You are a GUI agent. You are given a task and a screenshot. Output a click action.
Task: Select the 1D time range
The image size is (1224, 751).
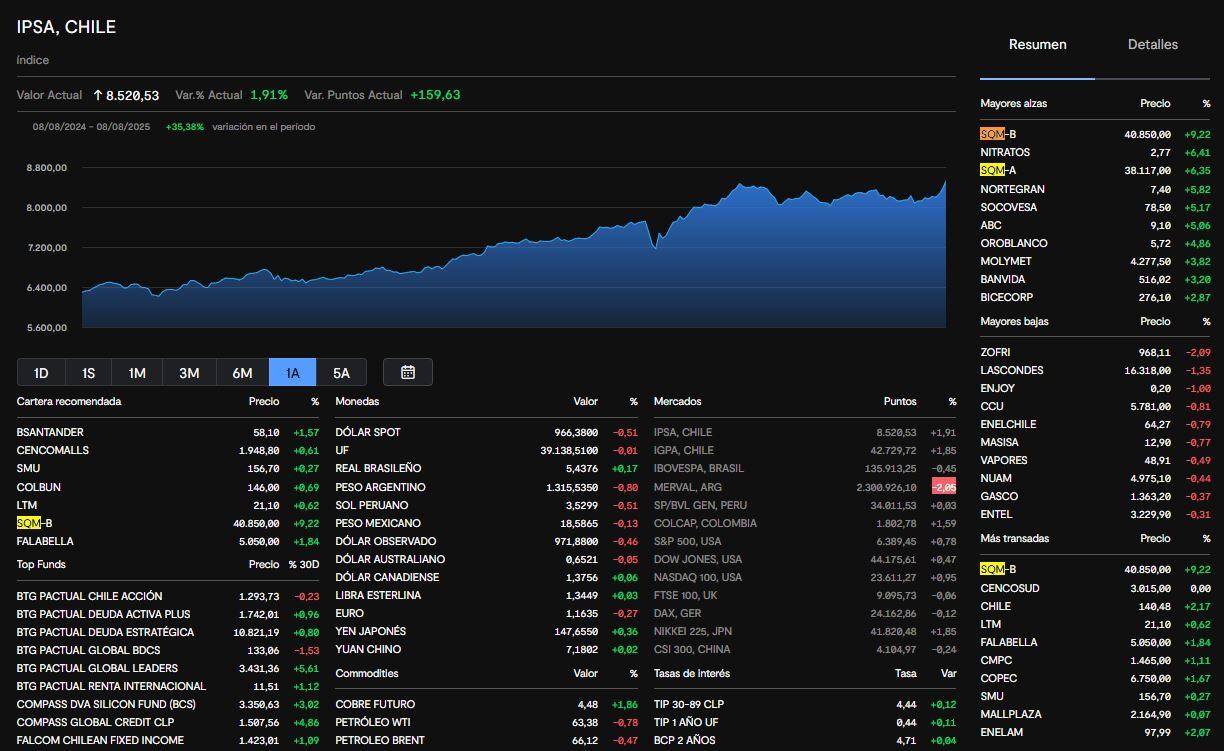pyautogui.click(x=41, y=372)
